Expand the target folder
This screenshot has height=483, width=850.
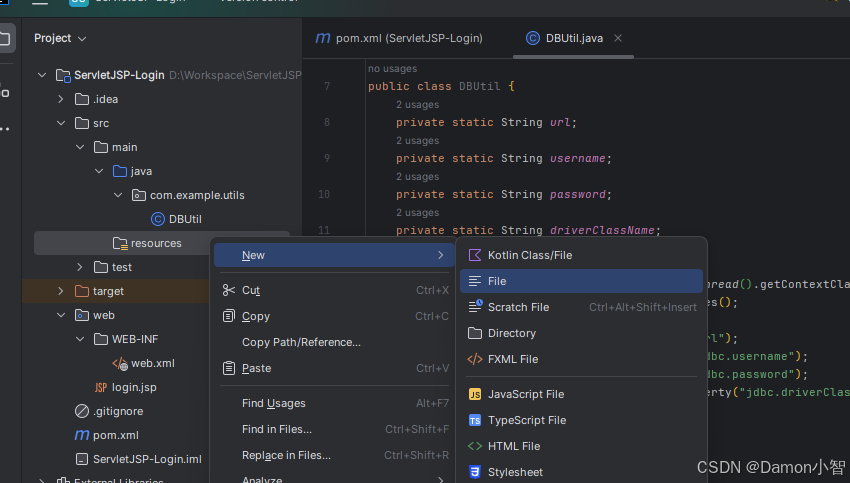point(61,291)
